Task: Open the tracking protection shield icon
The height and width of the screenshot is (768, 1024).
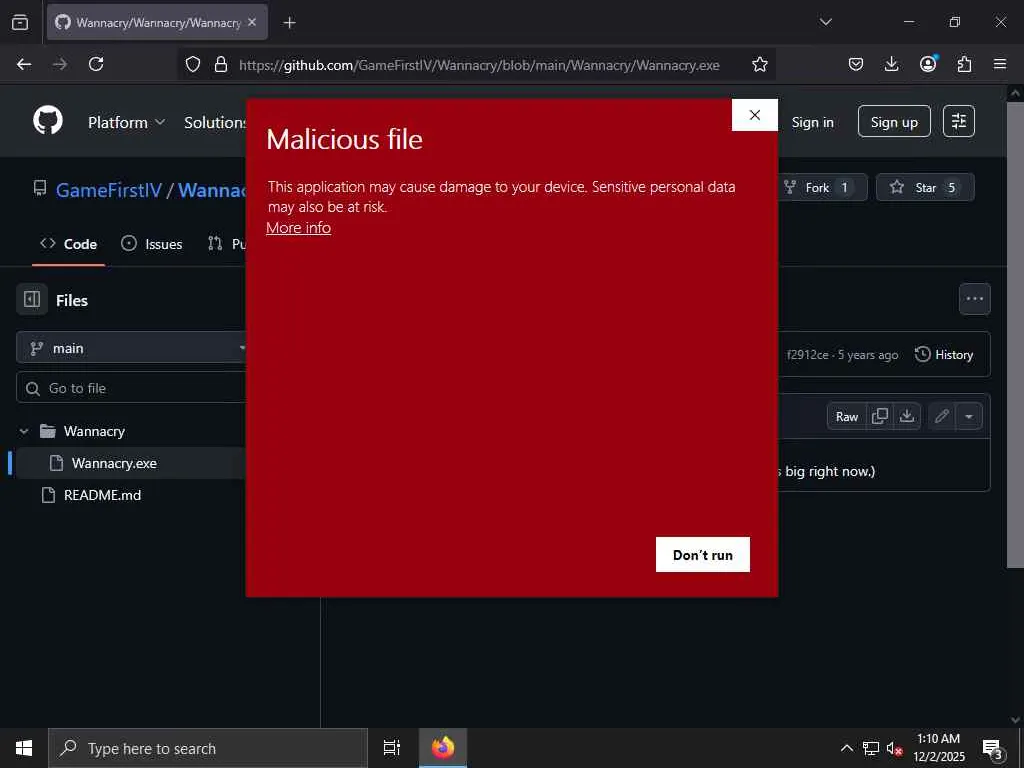Action: coord(193,64)
